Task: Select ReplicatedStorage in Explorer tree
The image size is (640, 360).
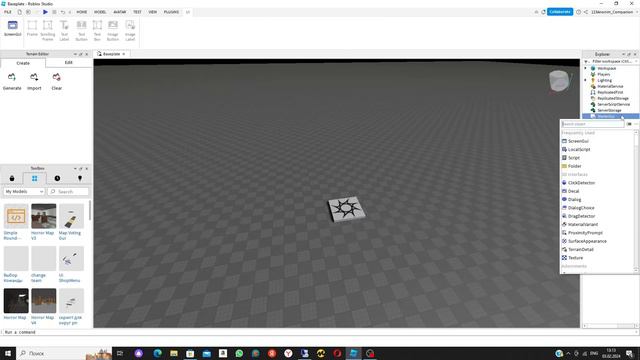Action: (613, 98)
